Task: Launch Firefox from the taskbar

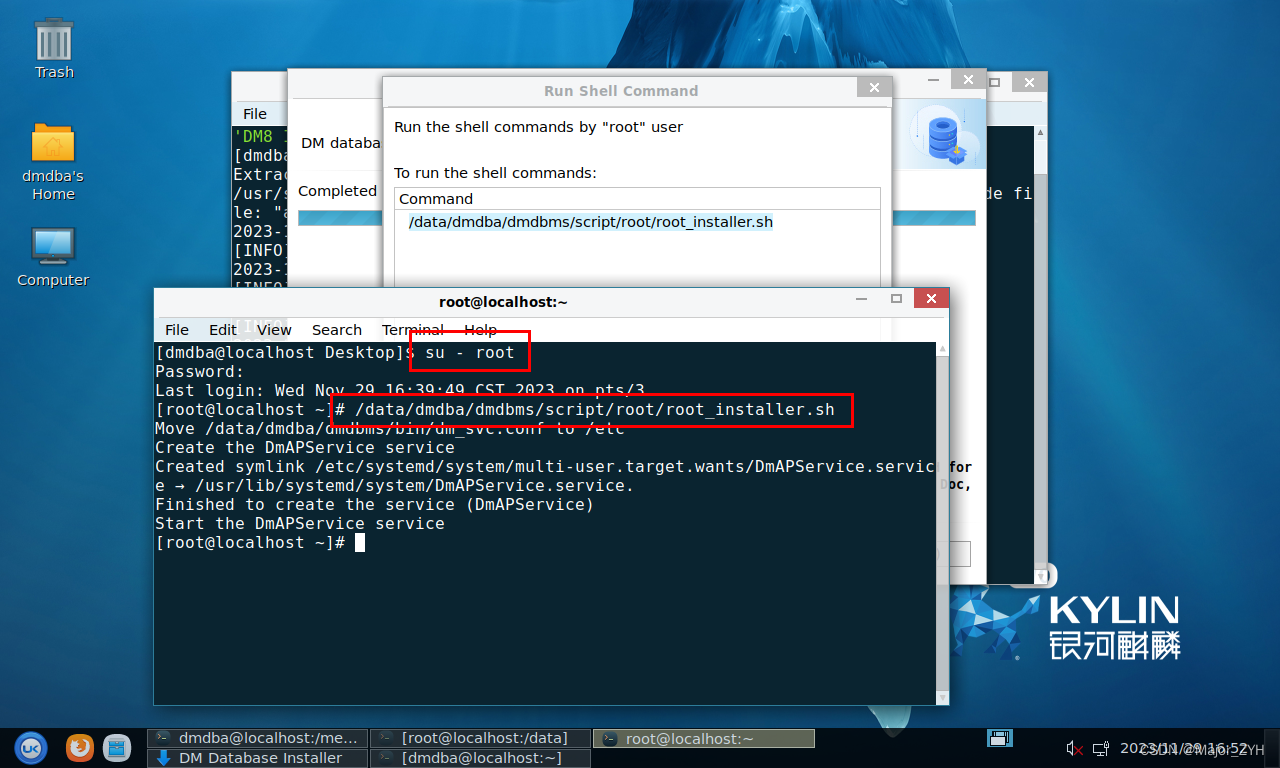Action: click(x=80, y=747)
